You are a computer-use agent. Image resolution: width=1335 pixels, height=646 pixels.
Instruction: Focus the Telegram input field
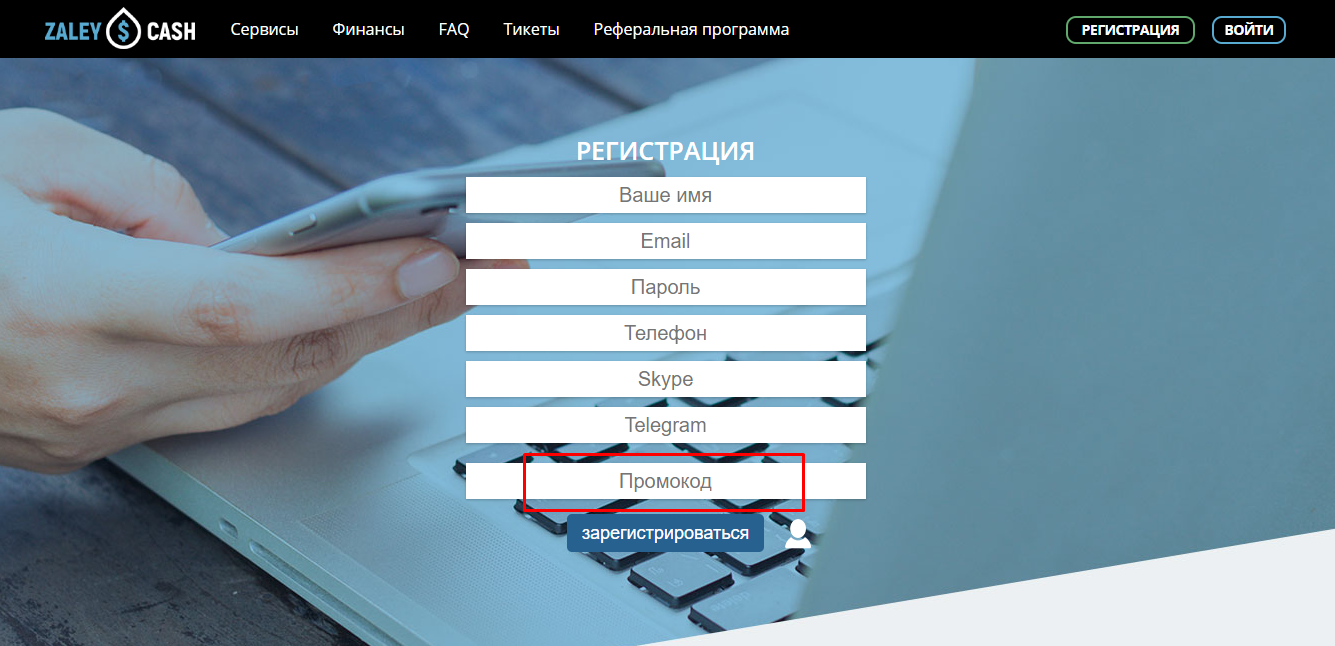[x=666, y=425]
